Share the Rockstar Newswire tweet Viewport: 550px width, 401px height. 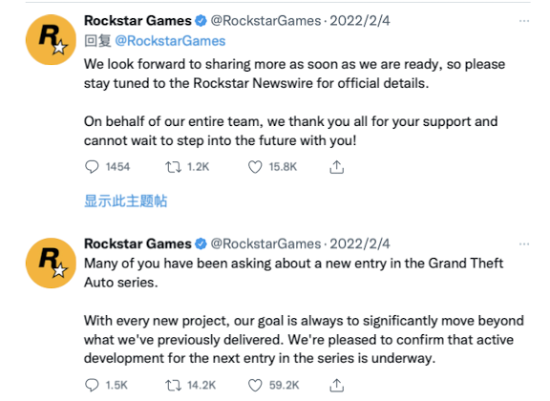(x=336, y=167)
